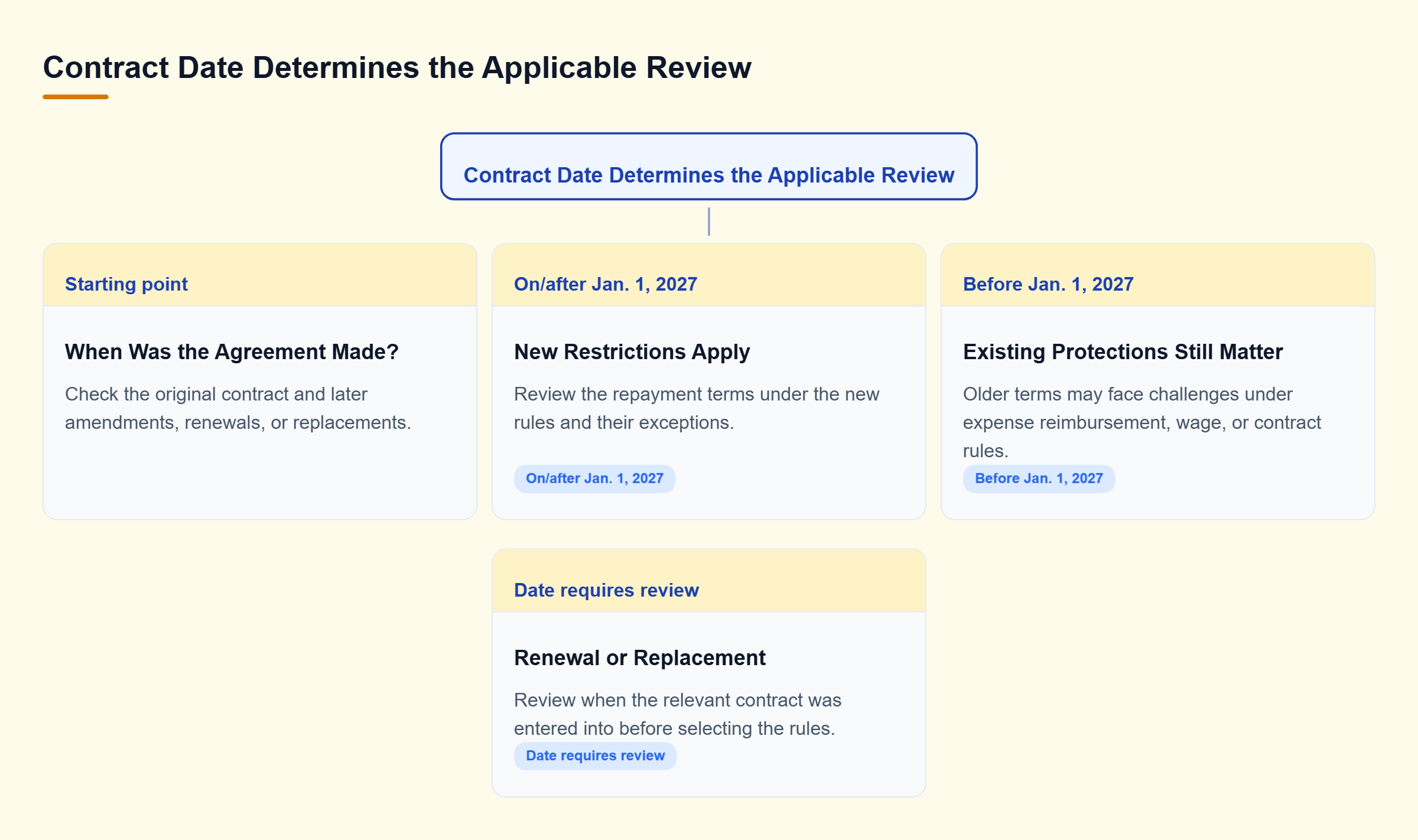This screenshot has width=1418, height=840.
Task: Click the 'Before Jan. 1, 2027' card header
Action: pos(1158,275)
